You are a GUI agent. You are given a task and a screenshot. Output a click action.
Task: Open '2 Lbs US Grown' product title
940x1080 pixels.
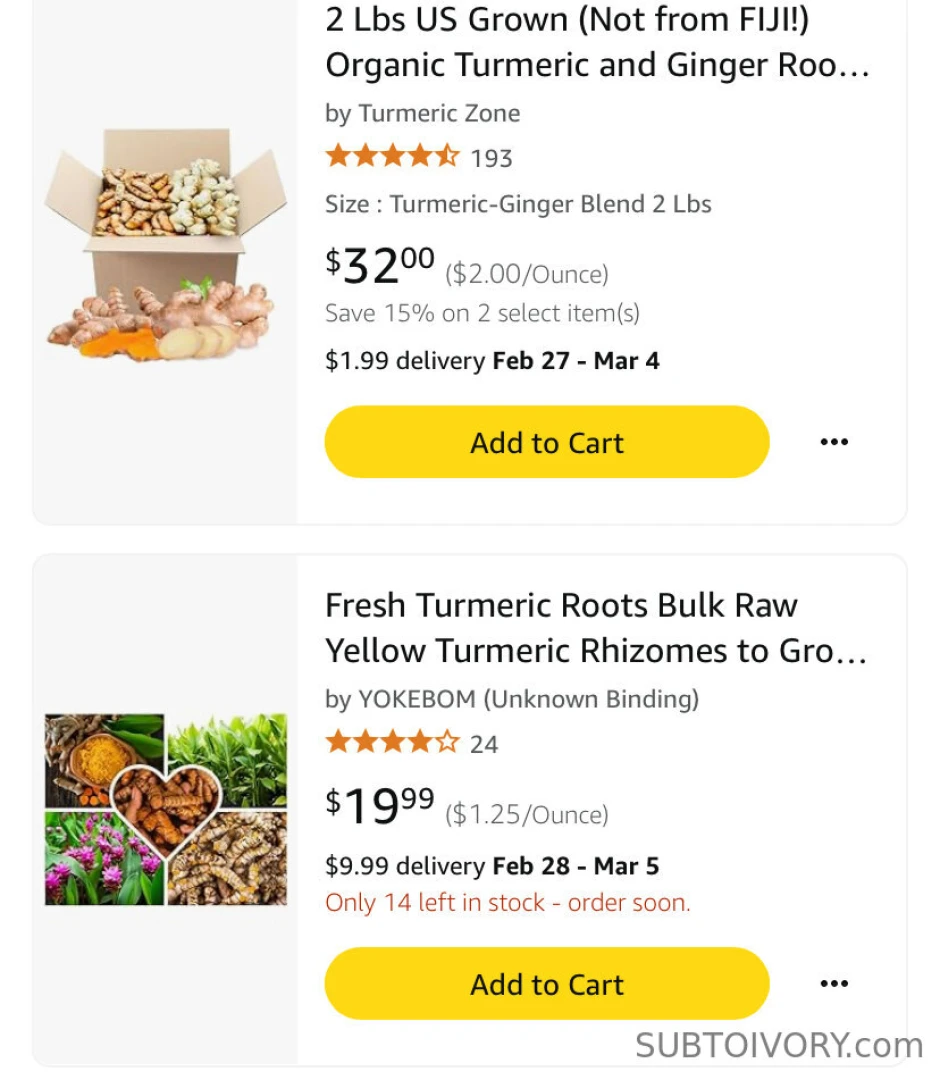point(597,42)
